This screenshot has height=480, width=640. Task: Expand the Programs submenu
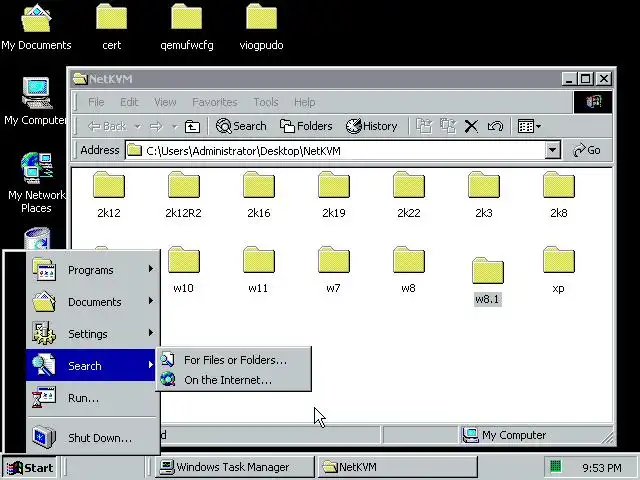pos(91,270)
